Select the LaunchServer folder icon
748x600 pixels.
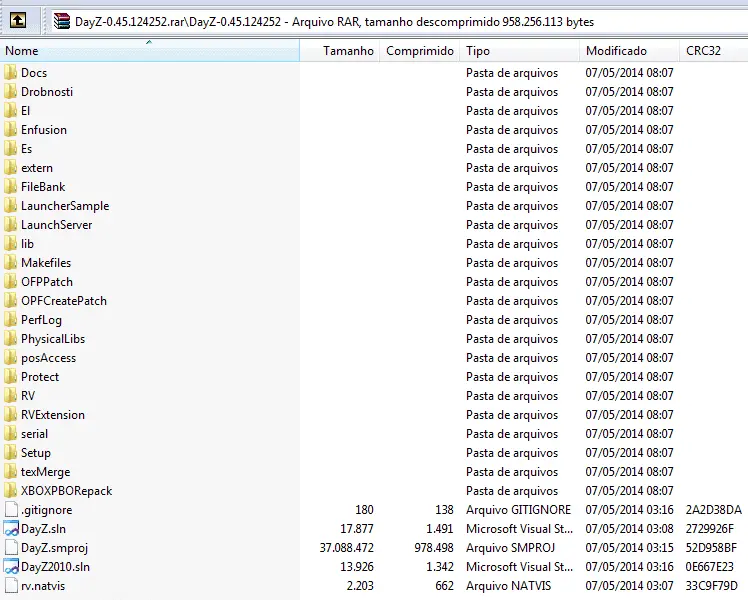tap(10, 225)
